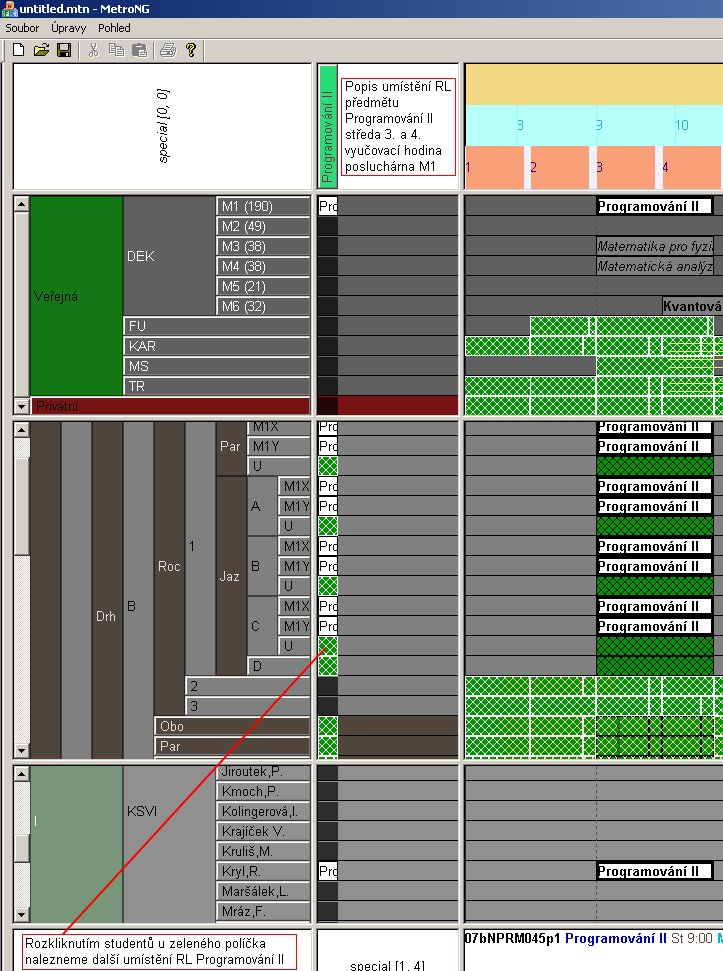Click the green vertical Programování II bar

coord(327,125)
